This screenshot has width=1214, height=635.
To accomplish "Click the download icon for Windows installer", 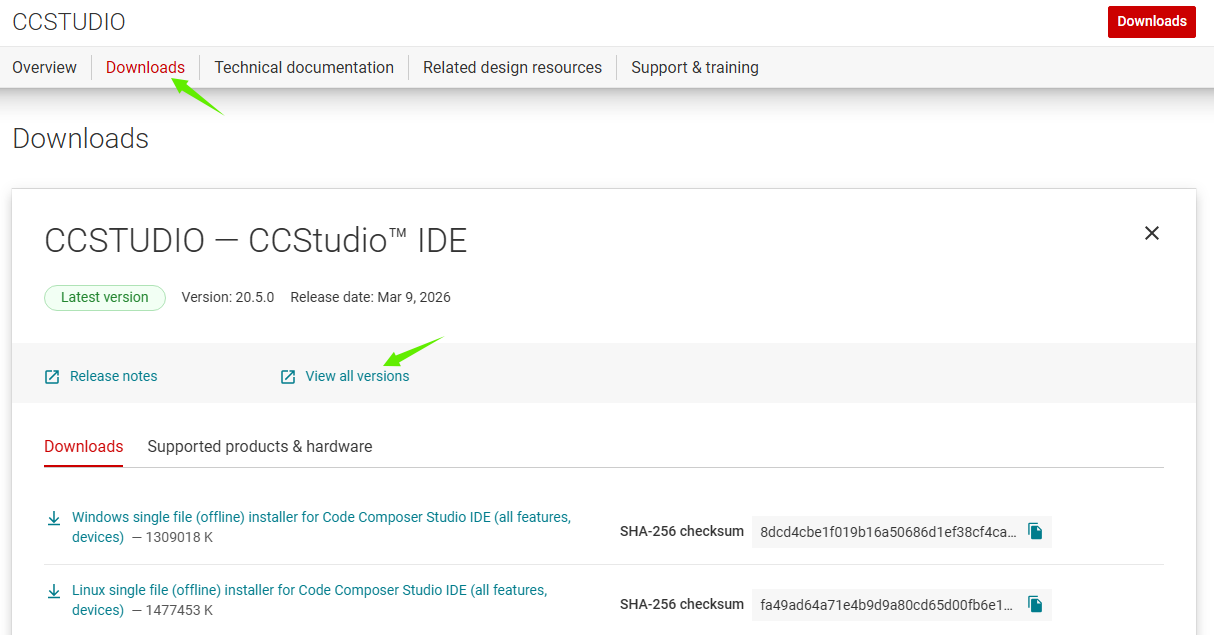I will click(x=54, y=518).
